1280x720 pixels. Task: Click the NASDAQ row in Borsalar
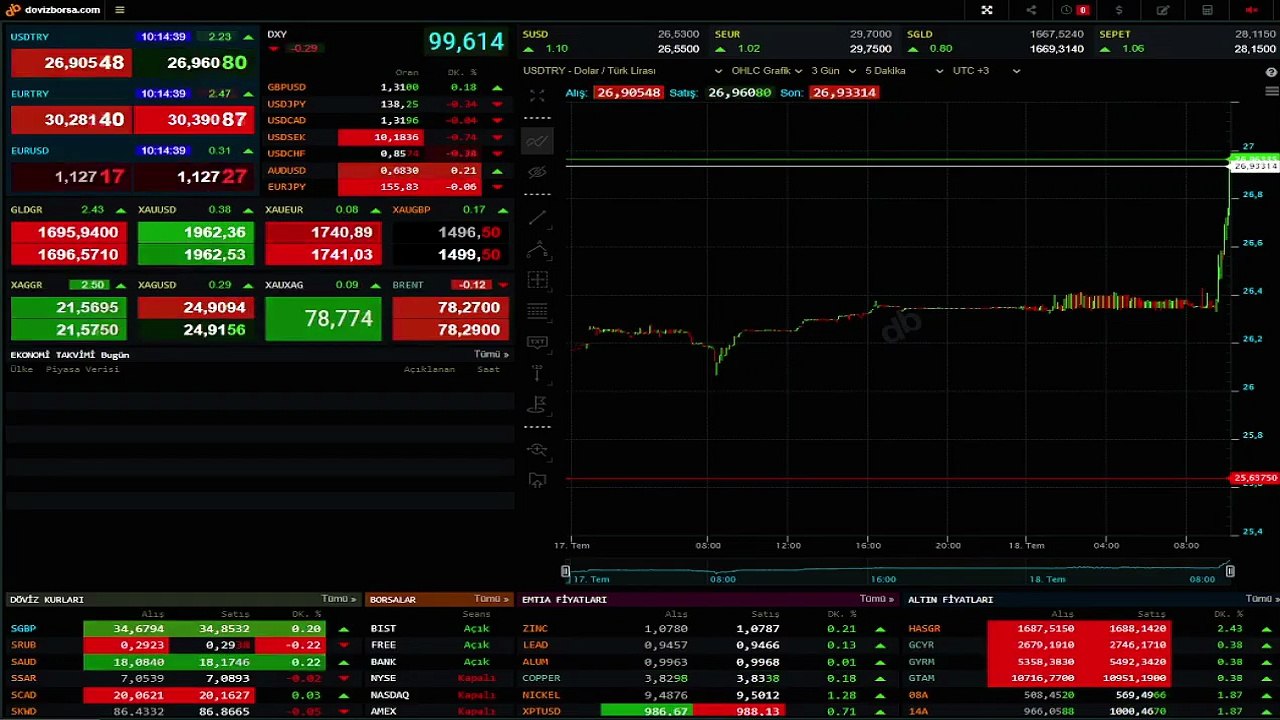[438, 695]
